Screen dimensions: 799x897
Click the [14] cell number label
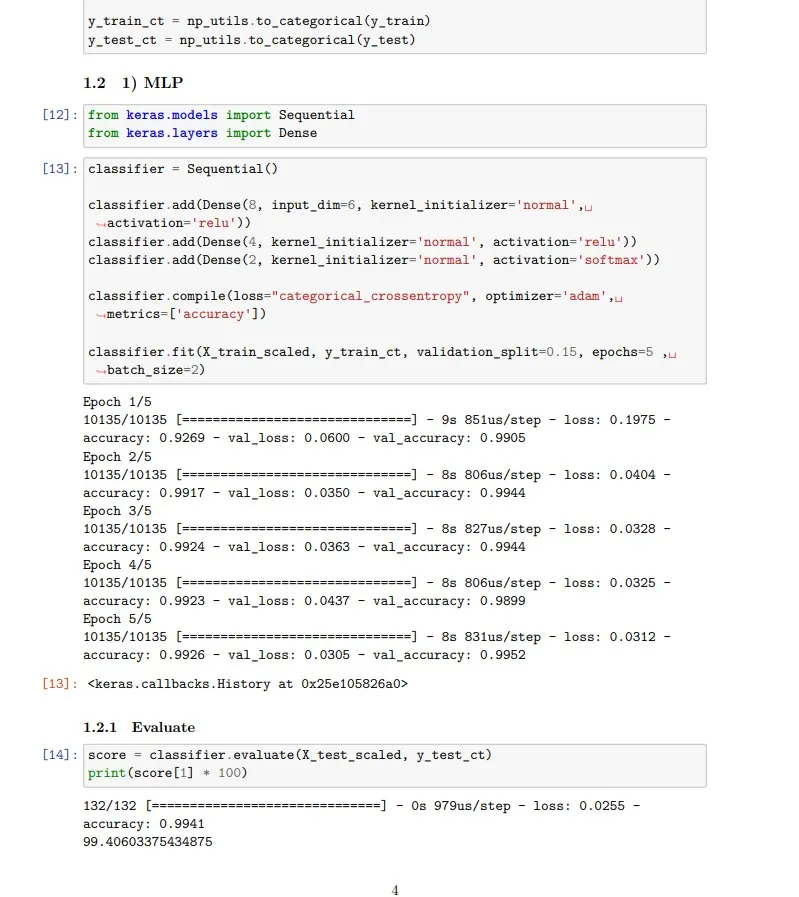(61, 755)
